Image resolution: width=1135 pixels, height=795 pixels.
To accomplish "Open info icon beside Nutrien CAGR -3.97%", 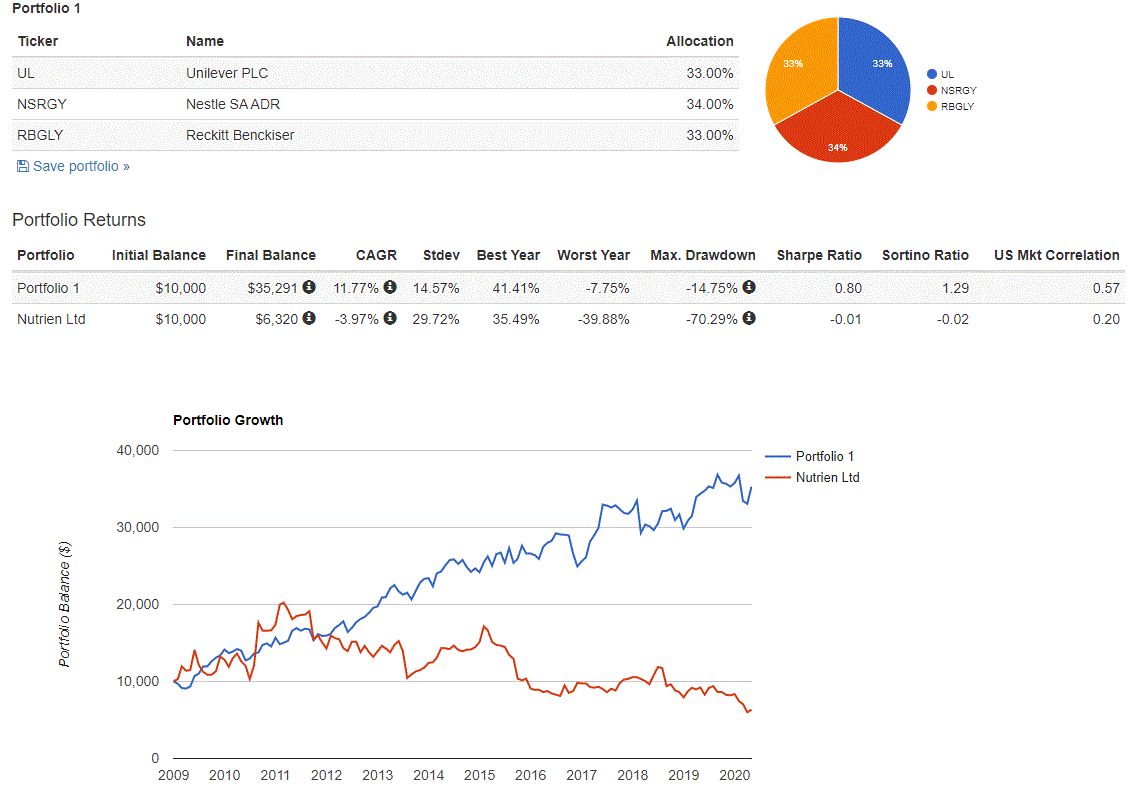I will (x=390, y=318).
